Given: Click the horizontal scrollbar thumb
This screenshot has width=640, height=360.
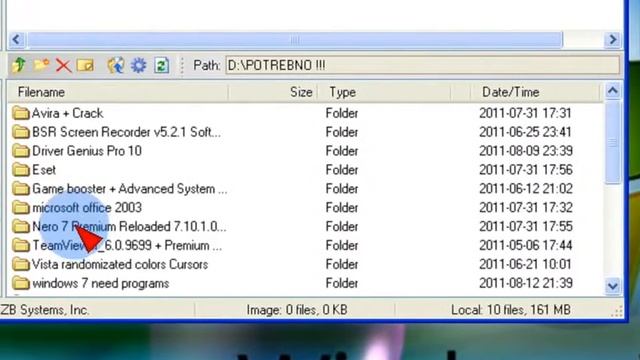Looking at the screenshot, I should (295, 40).
